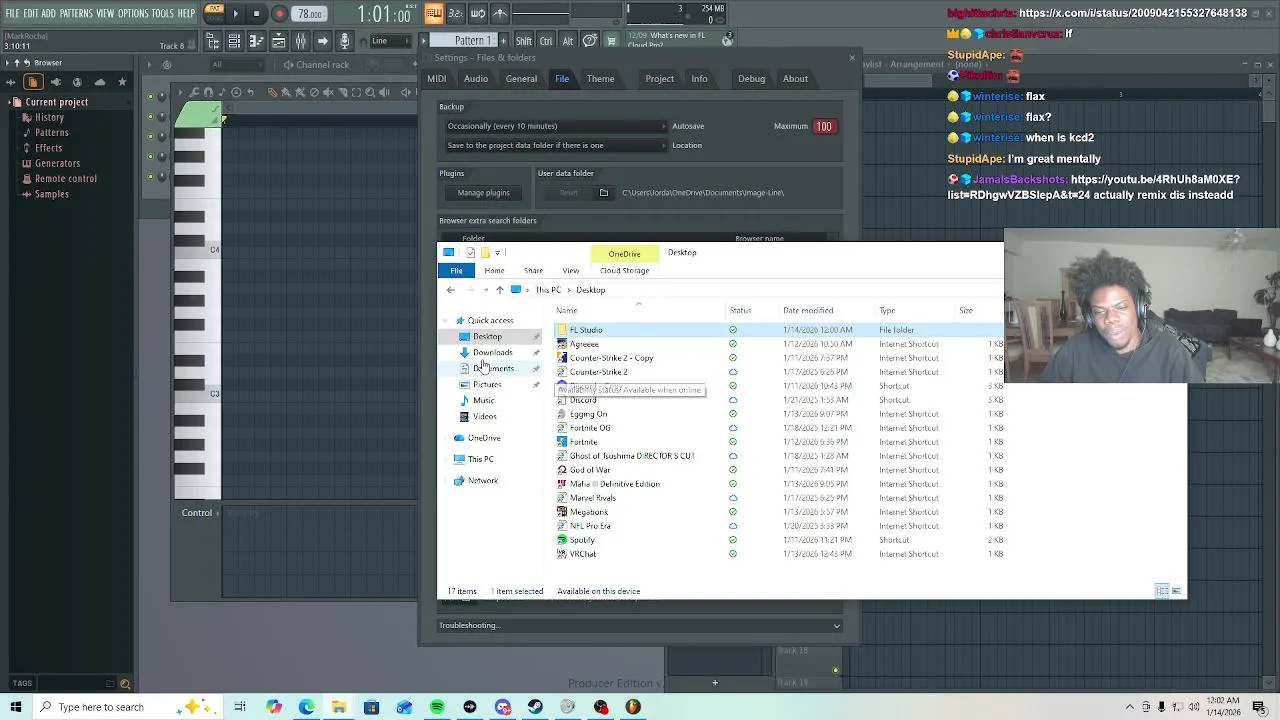Click the Spotify icon on the taskbar
The height and width of the screenshot is (720, 1280).
tap(437, 707)
